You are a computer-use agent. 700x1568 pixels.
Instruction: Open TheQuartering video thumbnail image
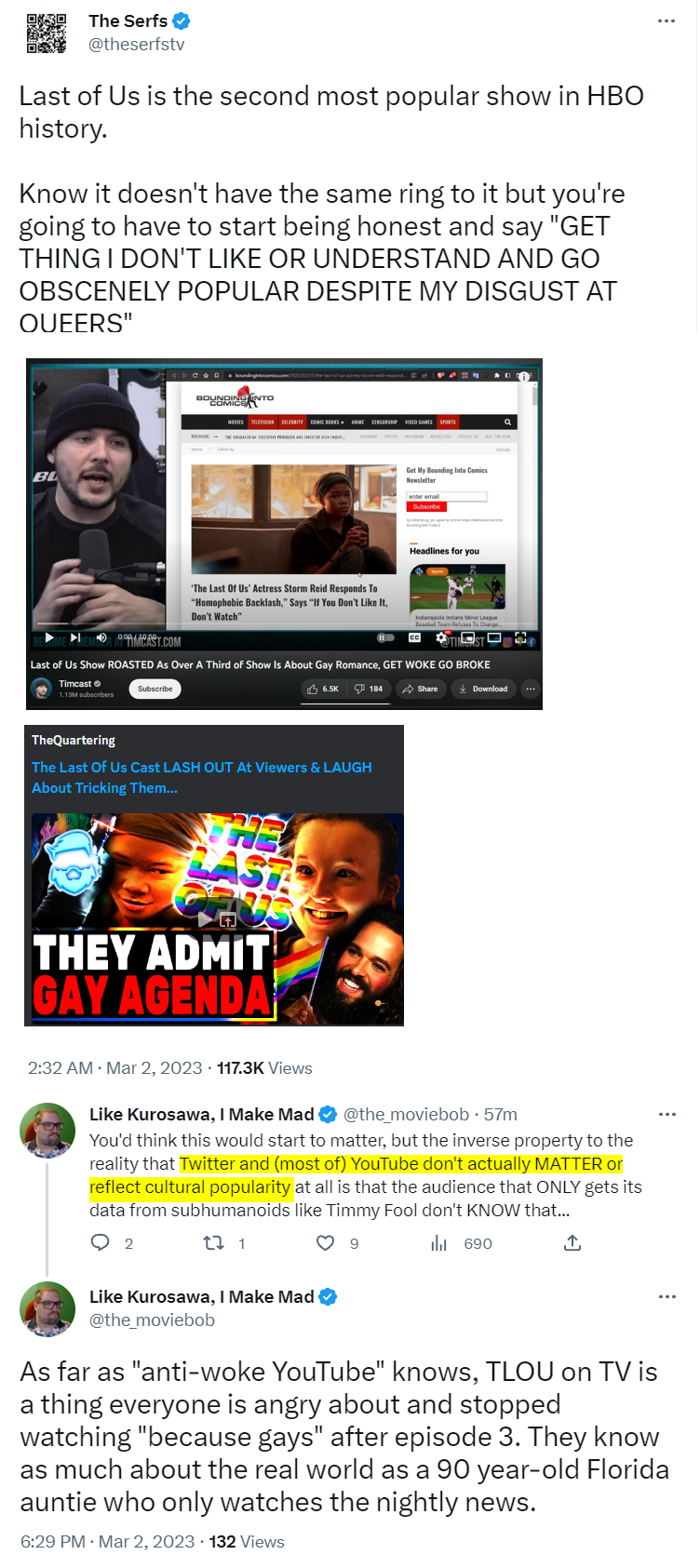[214, 876]
